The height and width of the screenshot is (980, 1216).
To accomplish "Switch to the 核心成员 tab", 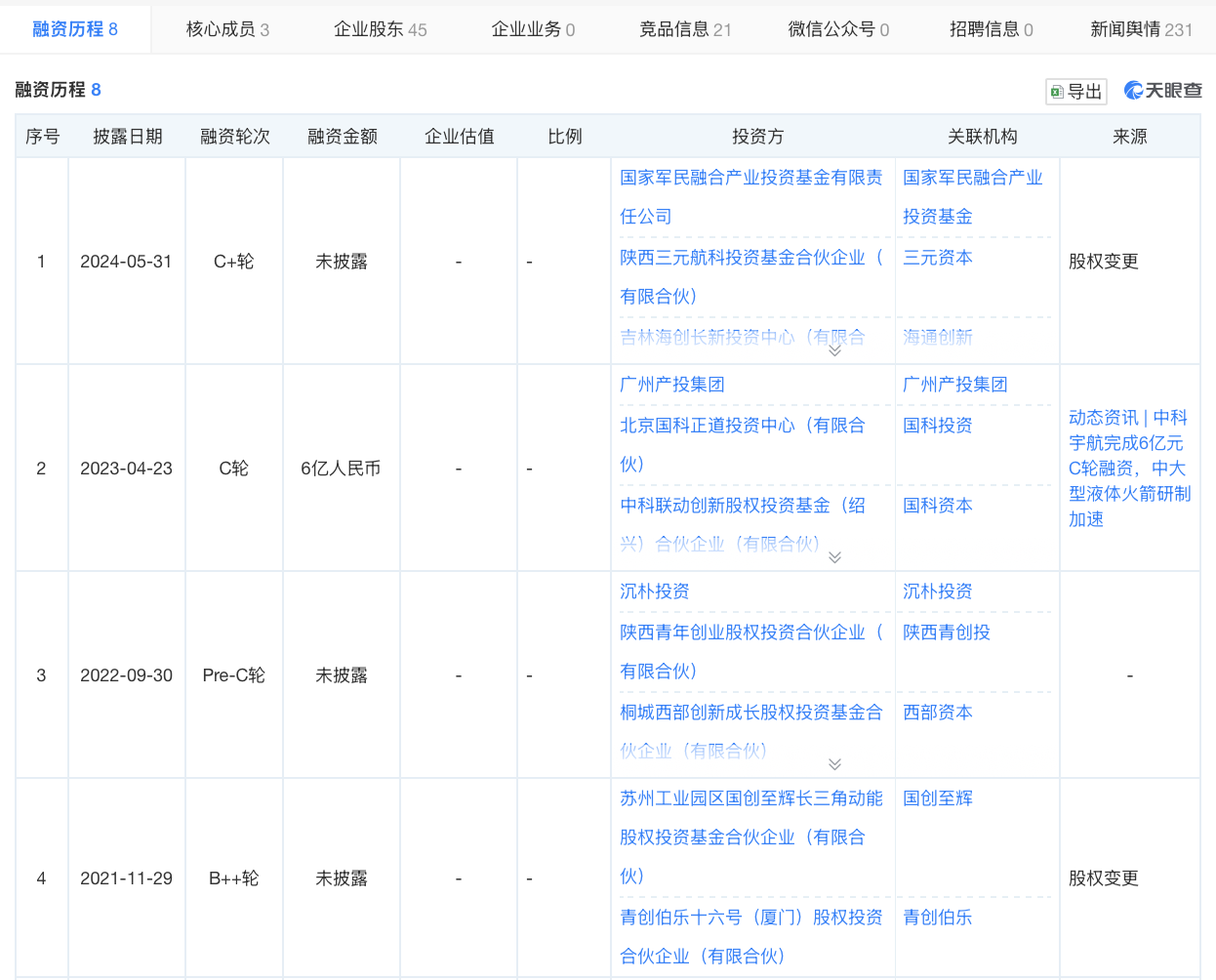I will pyautogui.click(x=227, y=29).
